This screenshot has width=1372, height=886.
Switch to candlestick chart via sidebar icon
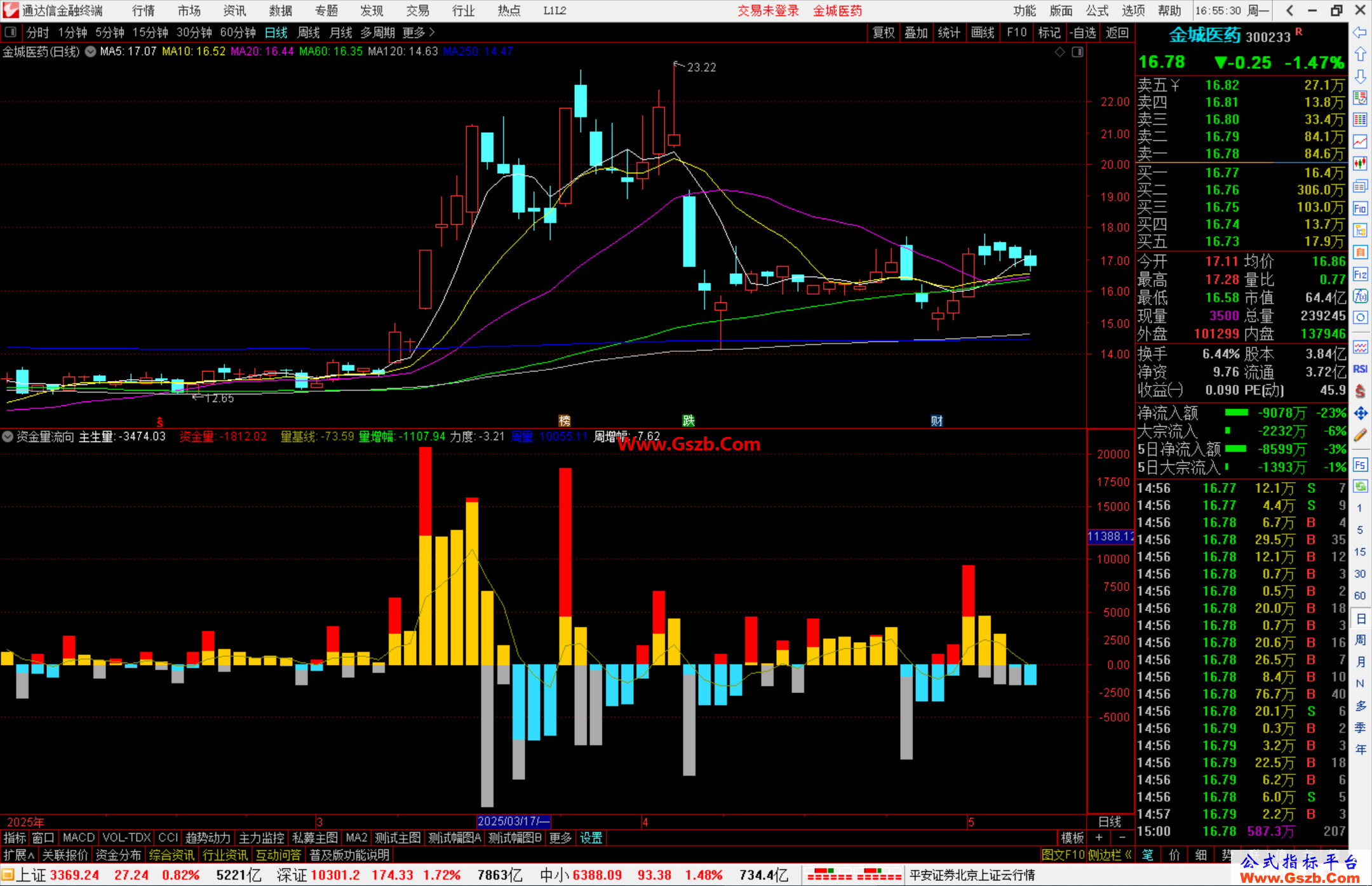point(1360,164)
